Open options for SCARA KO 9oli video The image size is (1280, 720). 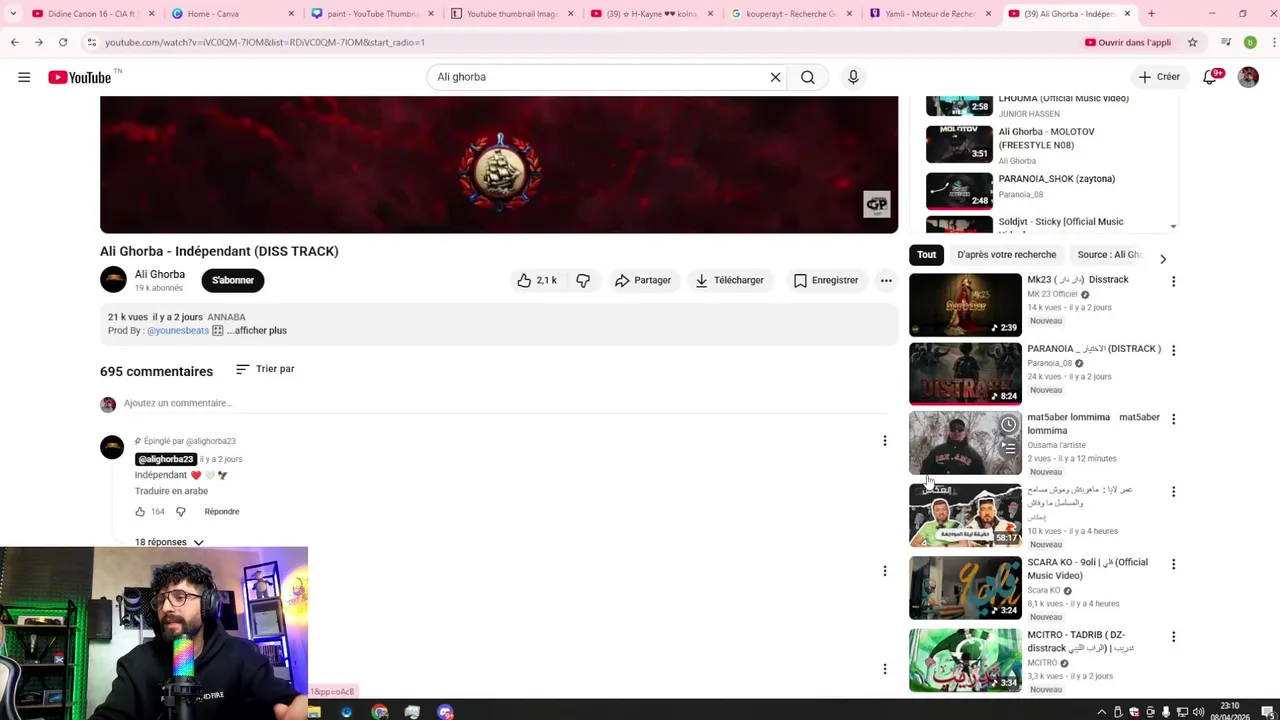1173,564
